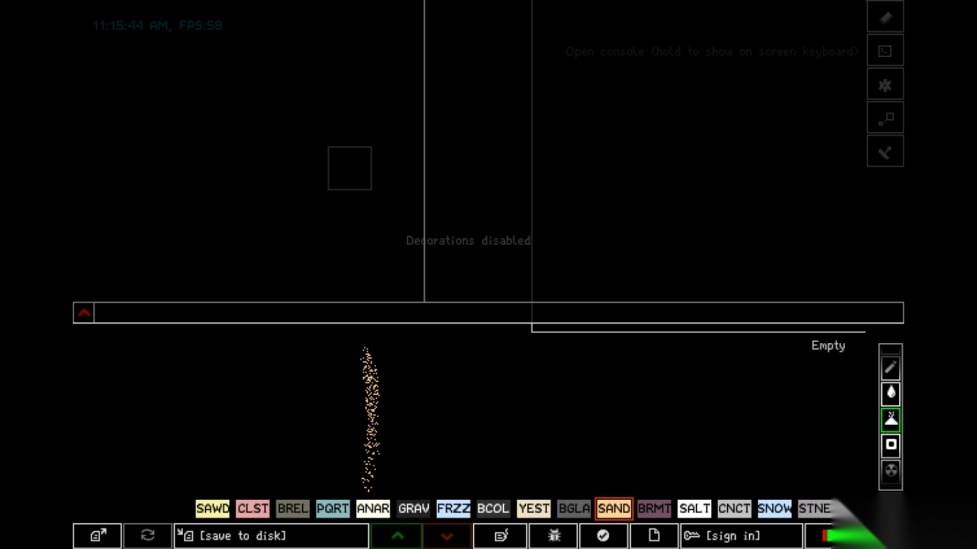Viewport: 977px width, 549px height.
Task: Open the Solids category square icon
Action: [x=890, y=444]
